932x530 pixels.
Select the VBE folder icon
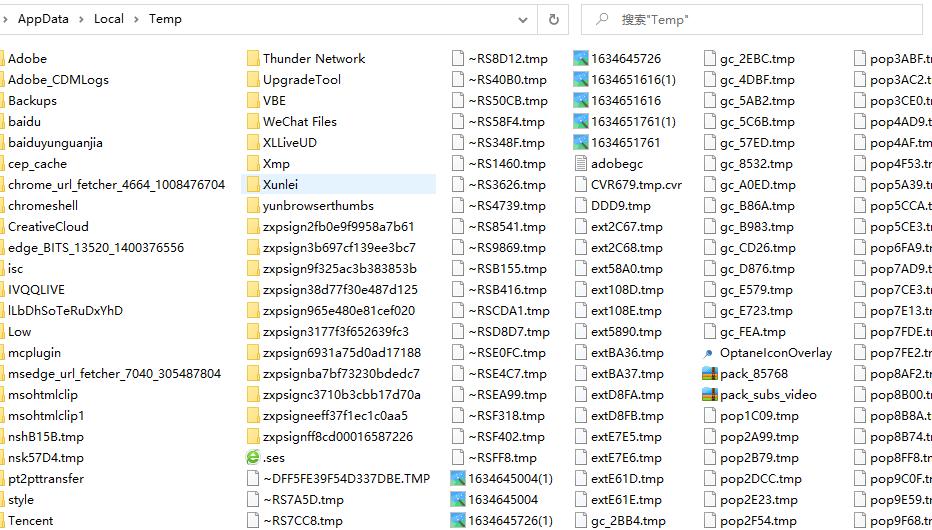coord(253,100)
